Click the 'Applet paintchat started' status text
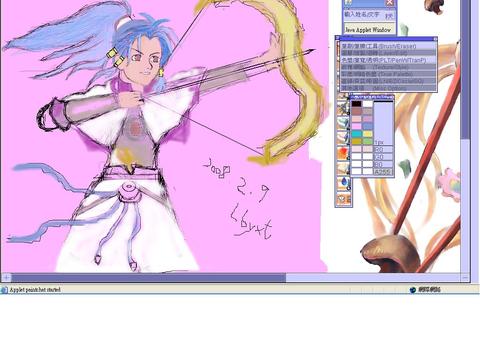The height and width of the screenshot is (360, 480). (35, 290)
